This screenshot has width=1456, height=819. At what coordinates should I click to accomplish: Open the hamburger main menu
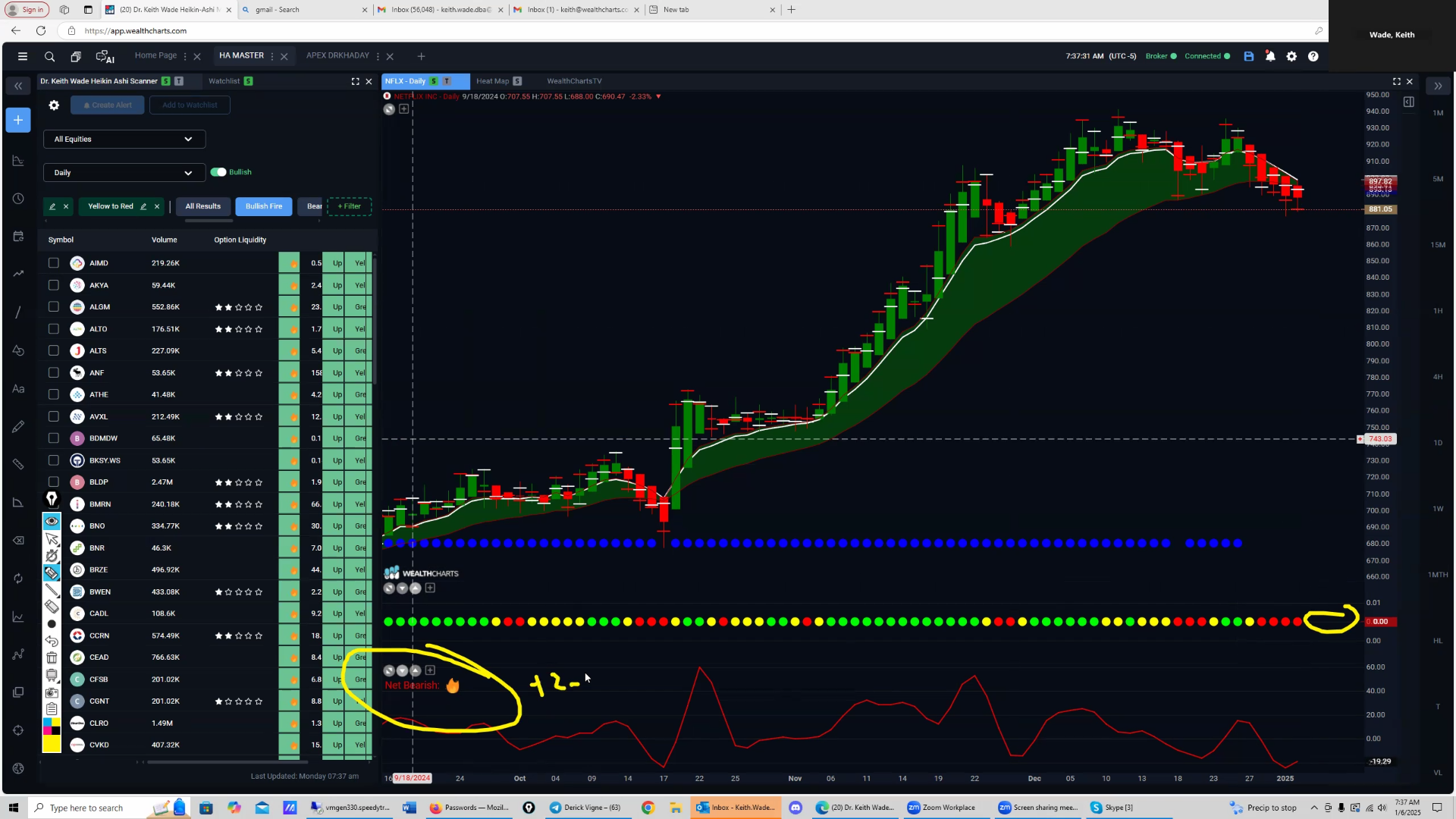tap(23, 56)
